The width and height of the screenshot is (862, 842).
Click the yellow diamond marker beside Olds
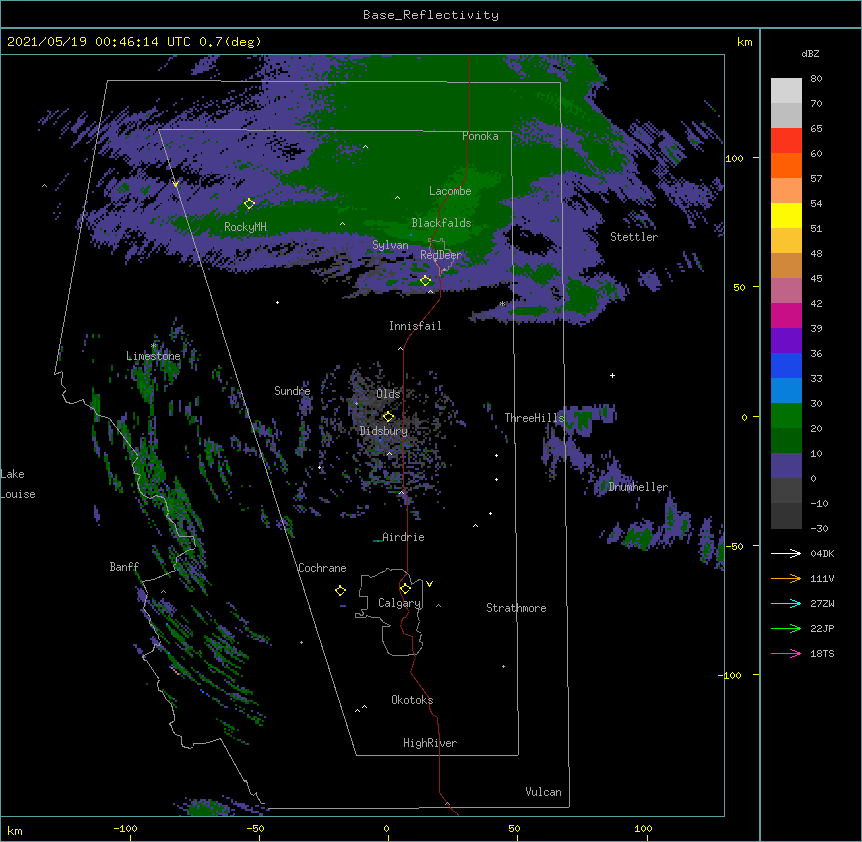(x=388, y=416)
